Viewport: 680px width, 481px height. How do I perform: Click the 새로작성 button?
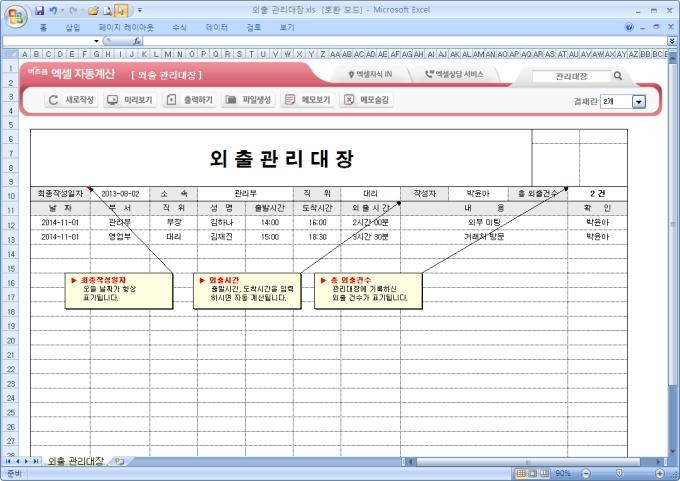tap(71, 100)
